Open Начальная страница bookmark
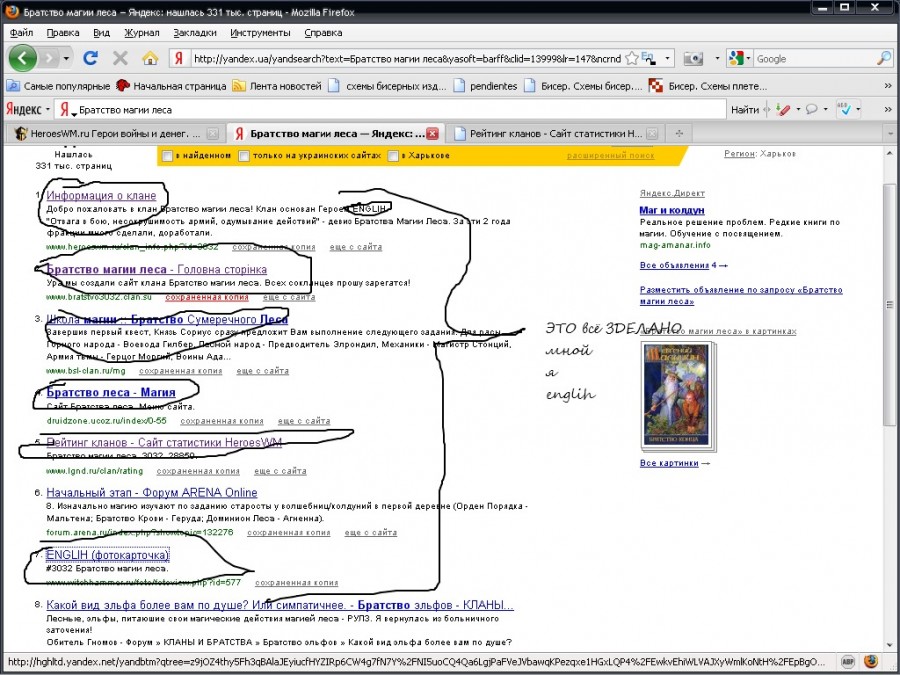Viewport: 900px width, 675px height. (x=171, y=86)
